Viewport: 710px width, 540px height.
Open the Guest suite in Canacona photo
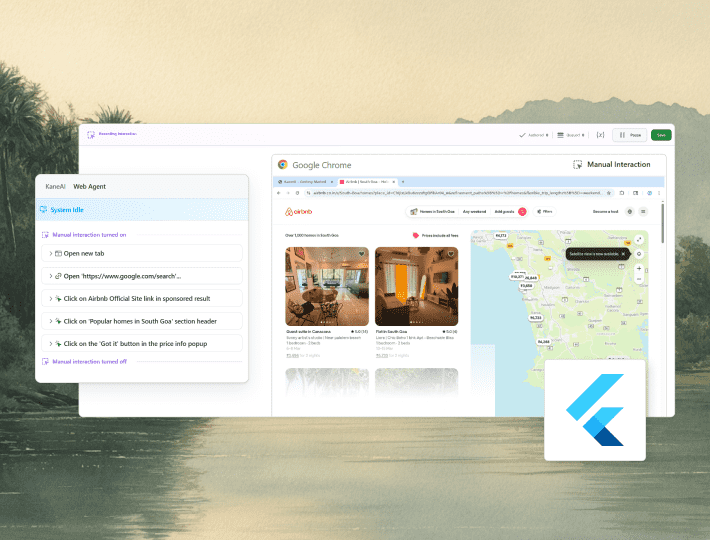click(327, 286)
